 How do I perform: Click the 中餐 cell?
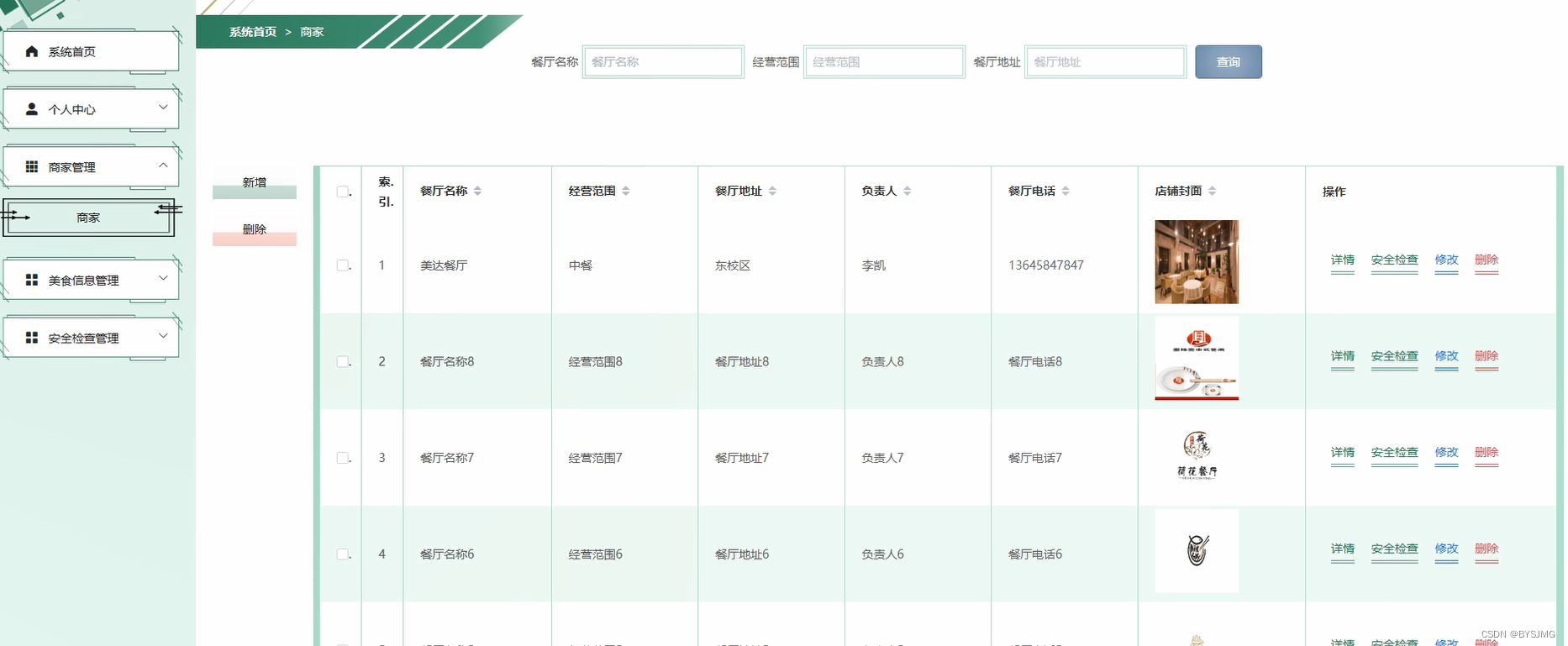(x=581, y=265)
